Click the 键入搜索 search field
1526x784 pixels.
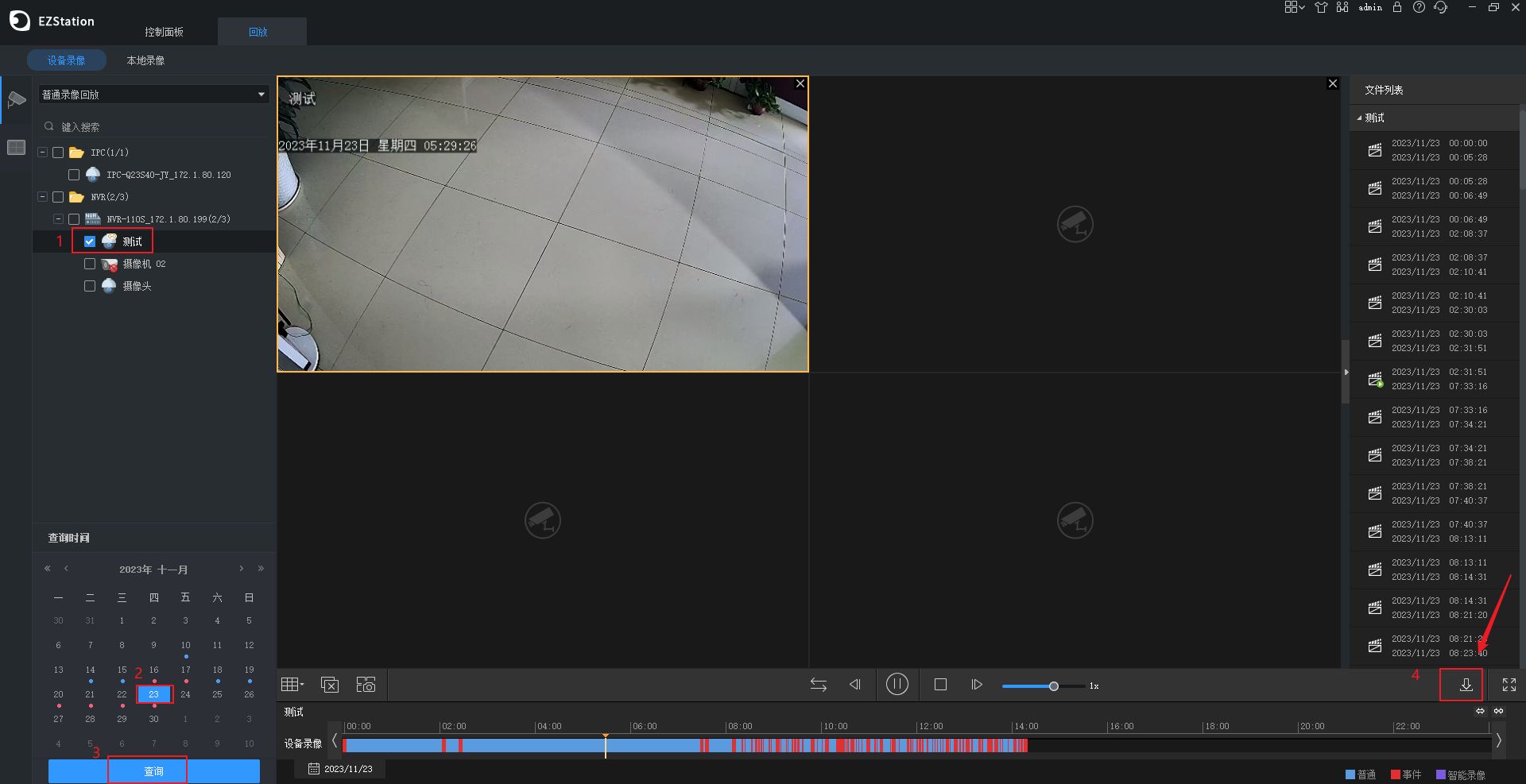pyautogui.click(x=153, y=127)
